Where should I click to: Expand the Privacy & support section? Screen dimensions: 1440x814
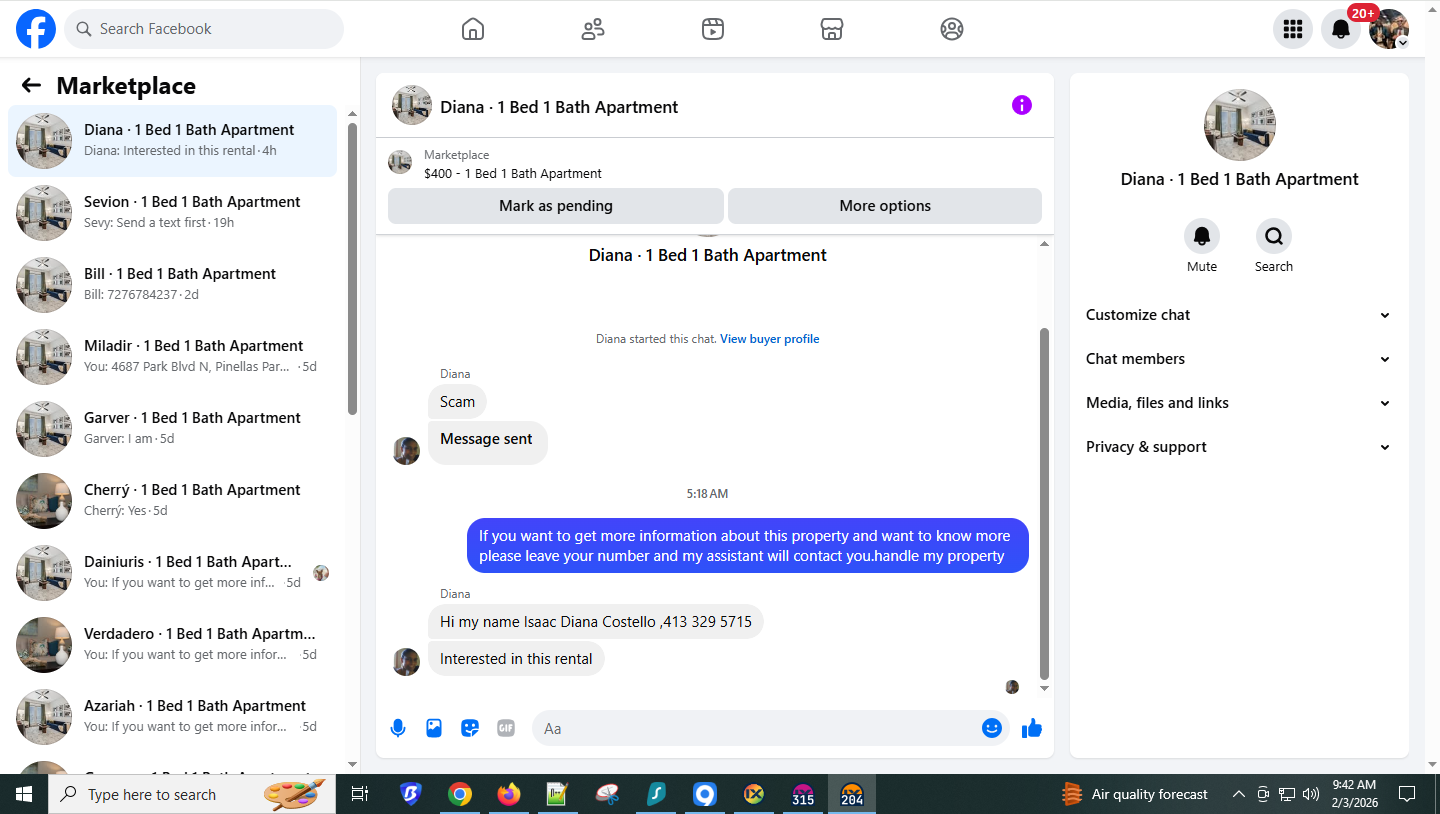[x=1239, y=447]
